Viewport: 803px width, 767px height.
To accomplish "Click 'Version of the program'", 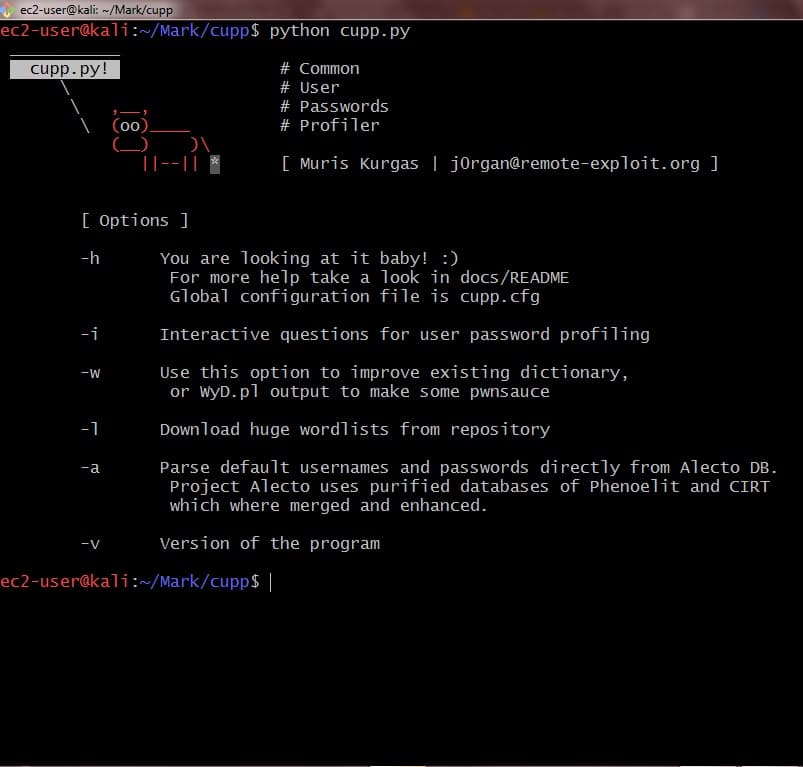I will point(270,543).
